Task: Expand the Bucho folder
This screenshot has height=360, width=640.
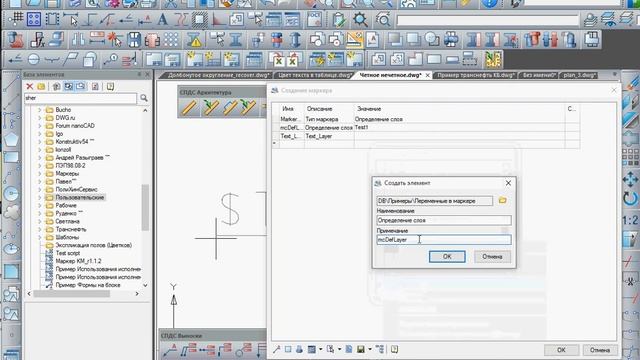Action: coord(40,110)
